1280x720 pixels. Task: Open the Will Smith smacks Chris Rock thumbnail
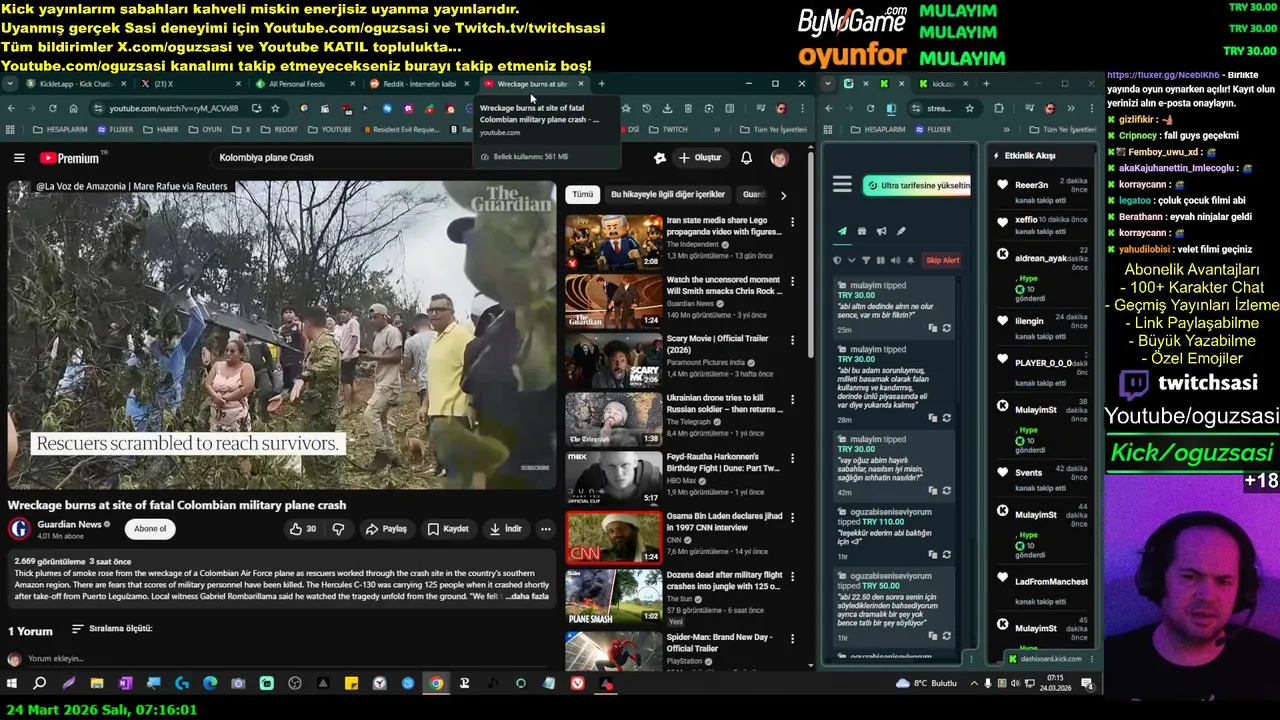coord(613,302)
